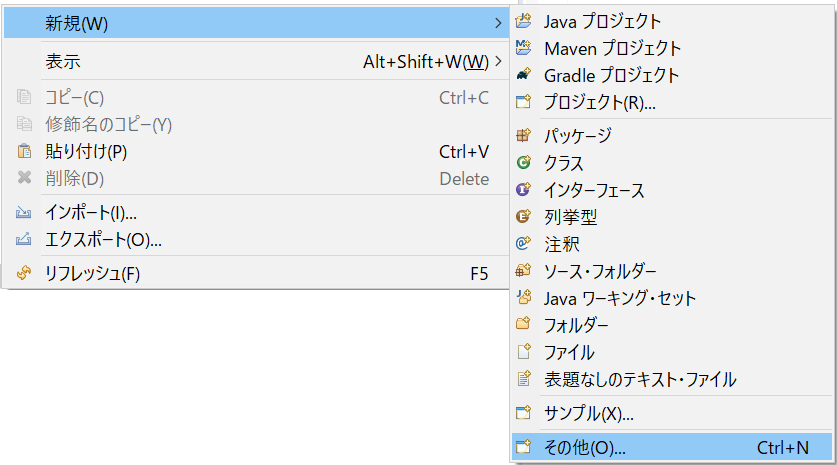
Task: Click the Java プロジェクト icon
Action: [x=524, y=21]
